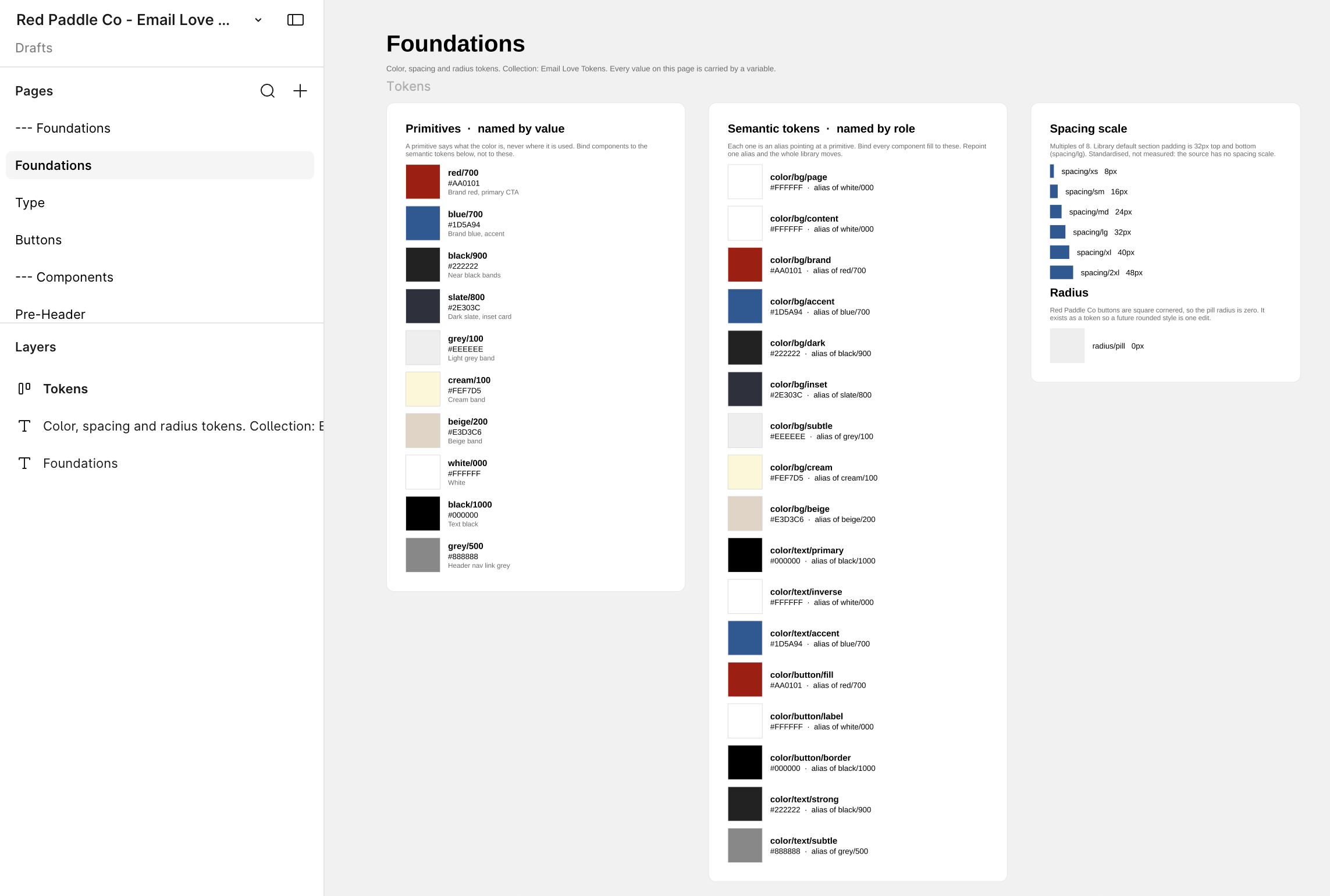Add a new page with plus icon
This screenshot has width=1330, height=896.
coord(300,91)
